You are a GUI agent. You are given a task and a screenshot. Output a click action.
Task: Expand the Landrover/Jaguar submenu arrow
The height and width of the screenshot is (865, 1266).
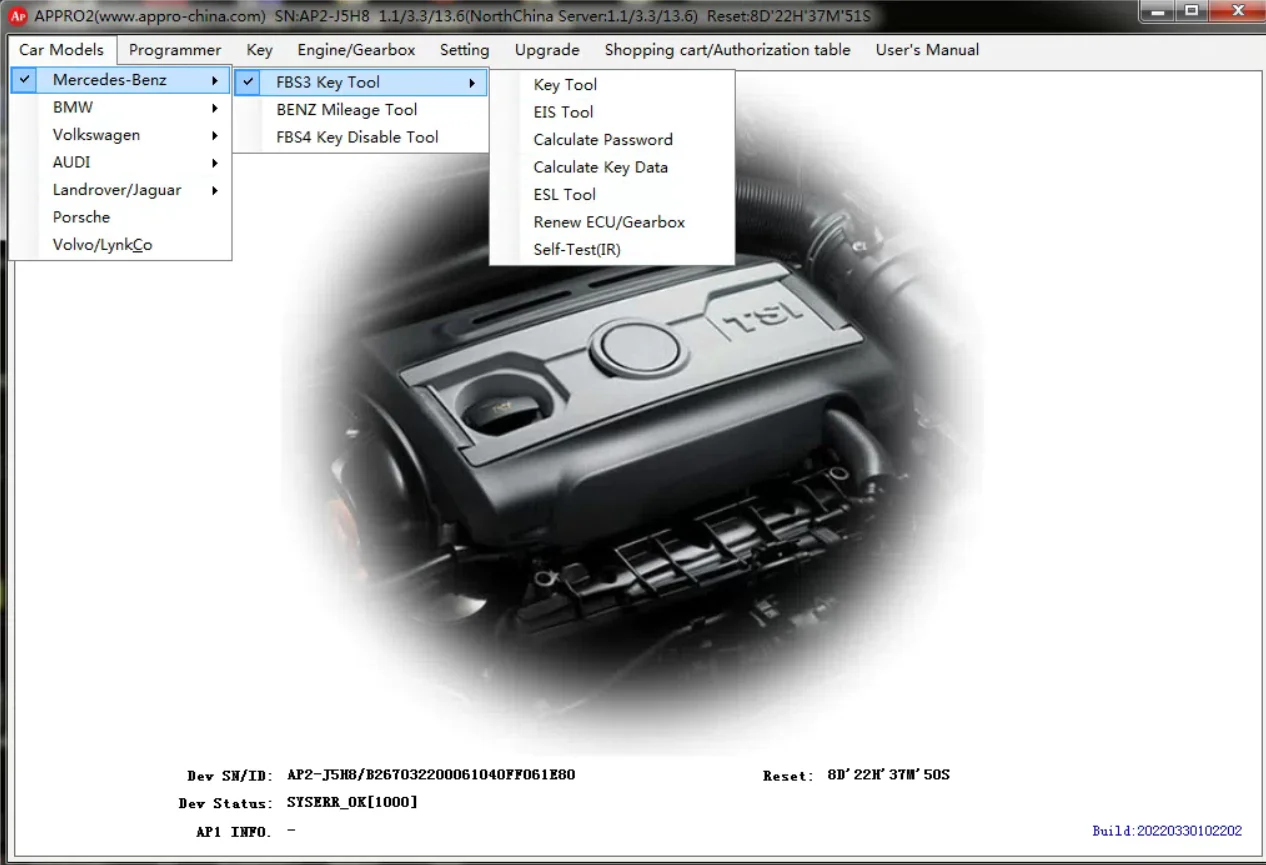pyautogui.click(x=214, y=190)
